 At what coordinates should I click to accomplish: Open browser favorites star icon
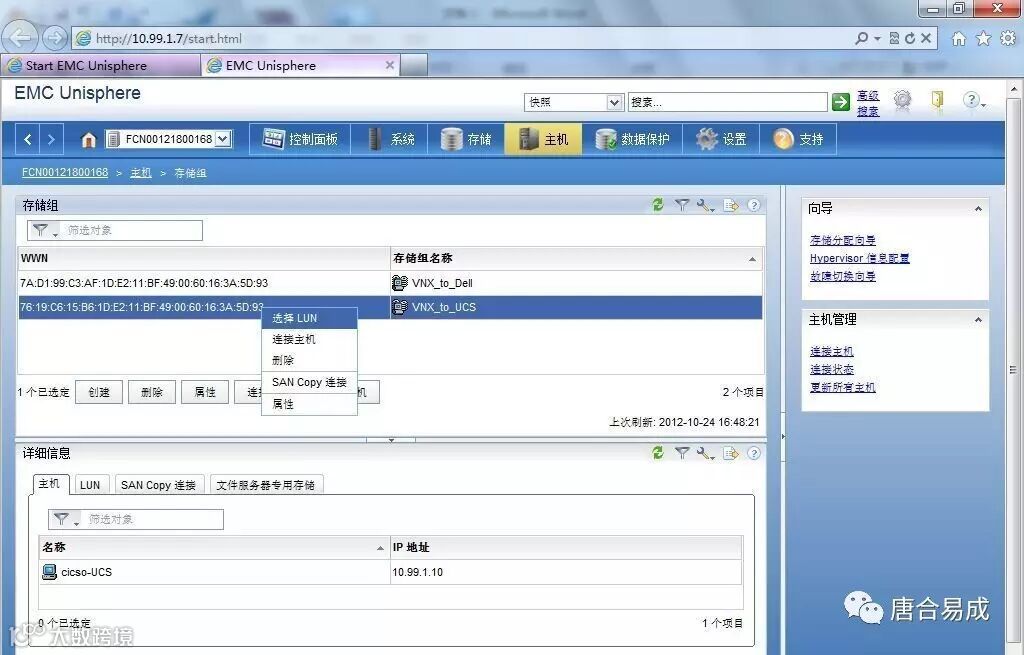983,39
